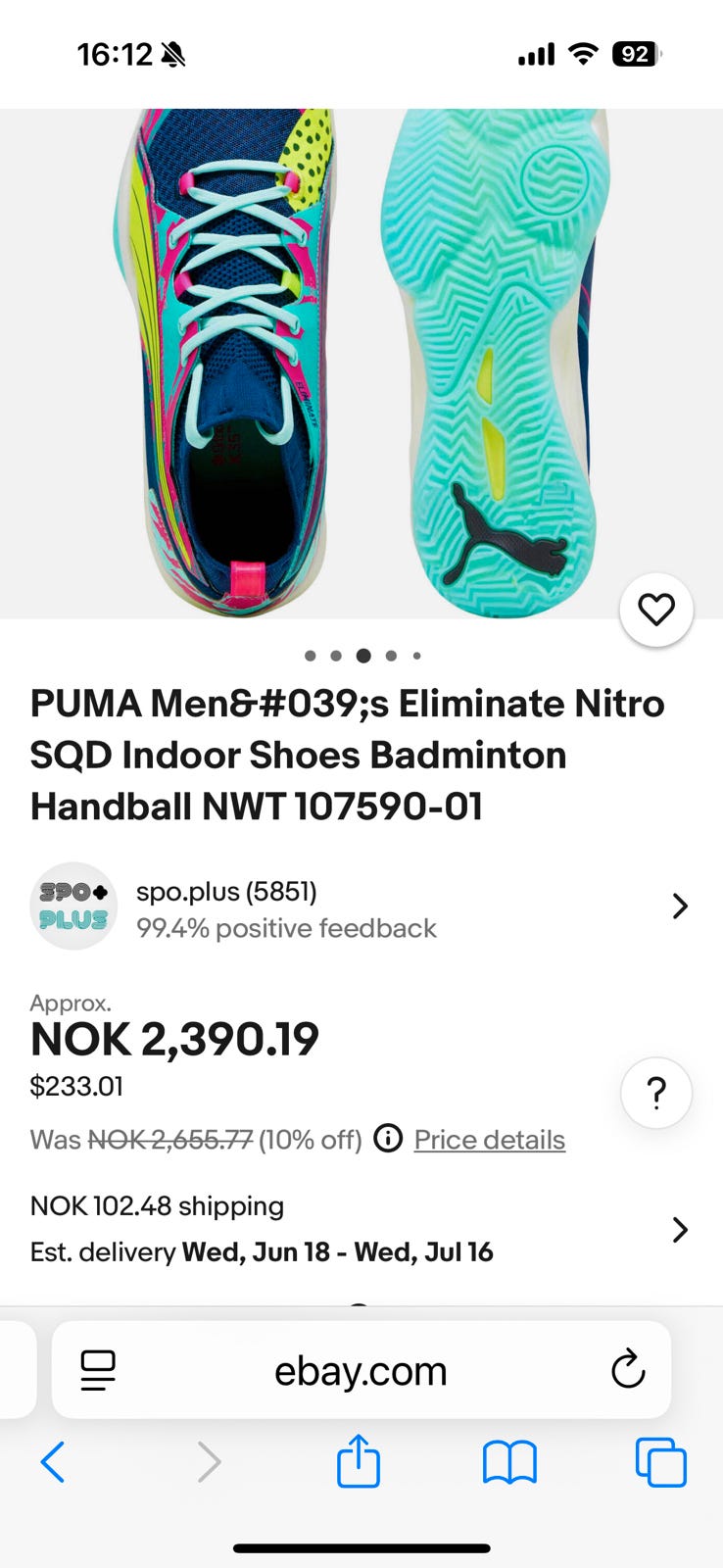The width and height of the screenshot is (723, 1568).
Task: Expand shipping and delivery details chevron
Action: coord(680,1229)
